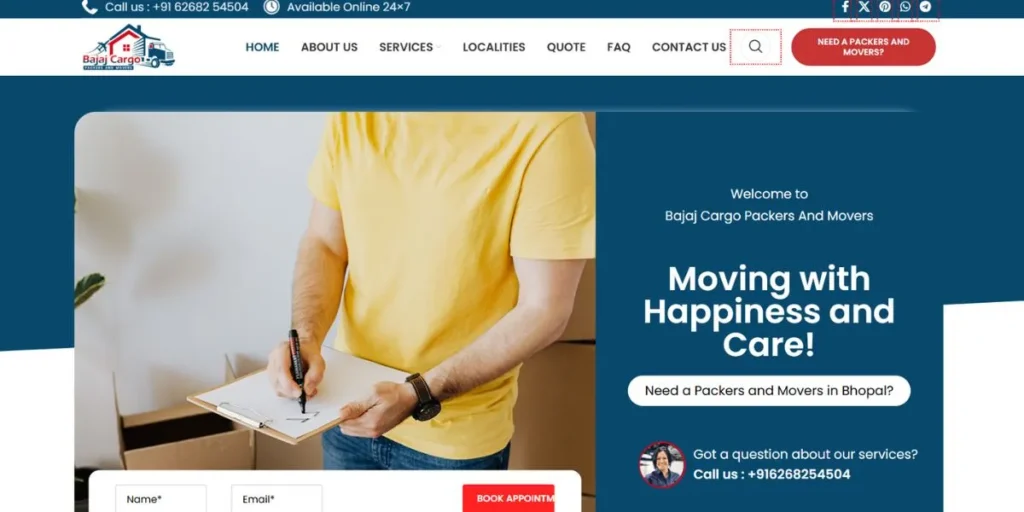Open the Facebook social icon
Screen dimensions: 1024x512
click(844, 7)
